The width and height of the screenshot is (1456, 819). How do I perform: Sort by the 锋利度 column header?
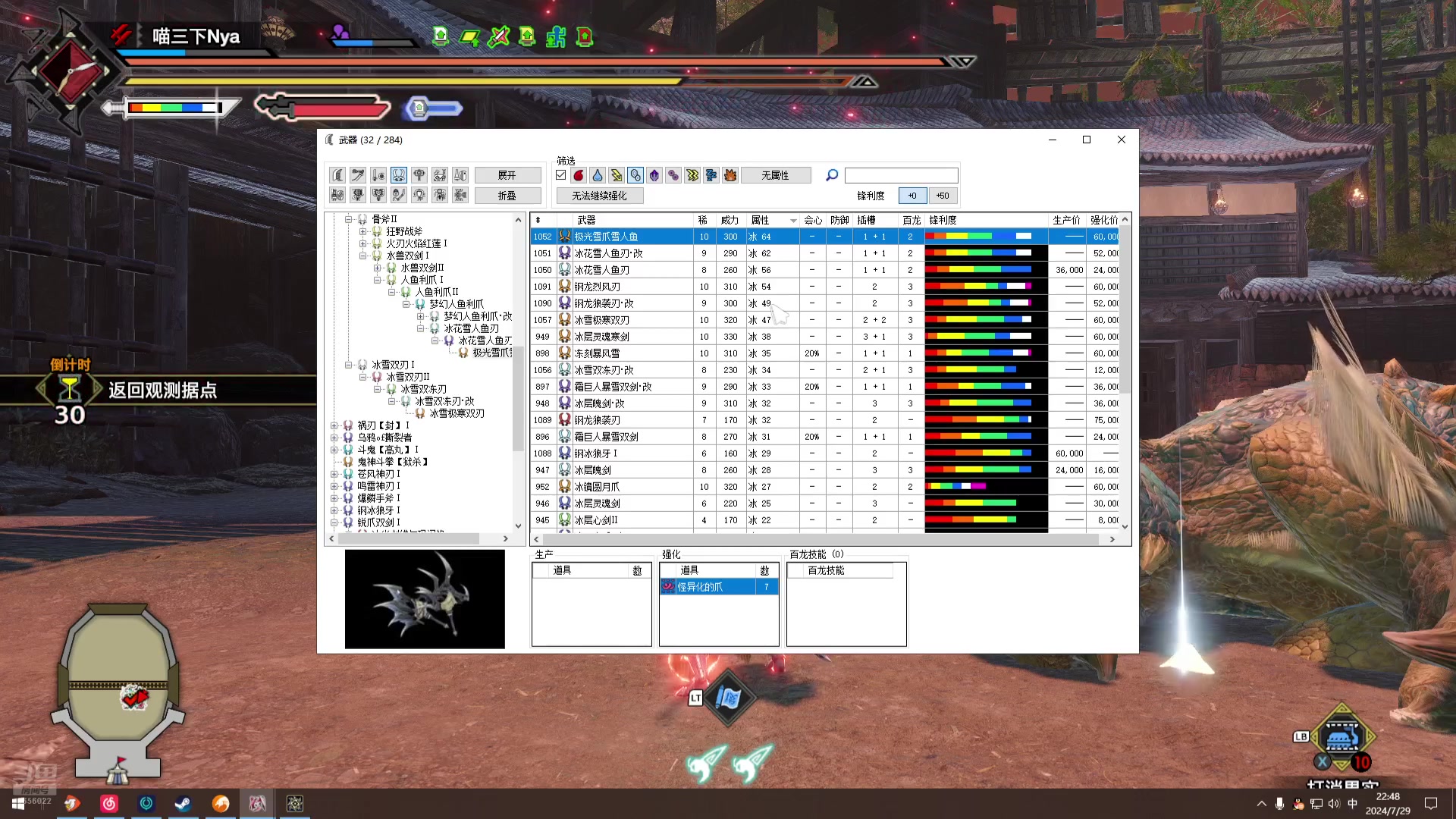(x=987, y=220)
